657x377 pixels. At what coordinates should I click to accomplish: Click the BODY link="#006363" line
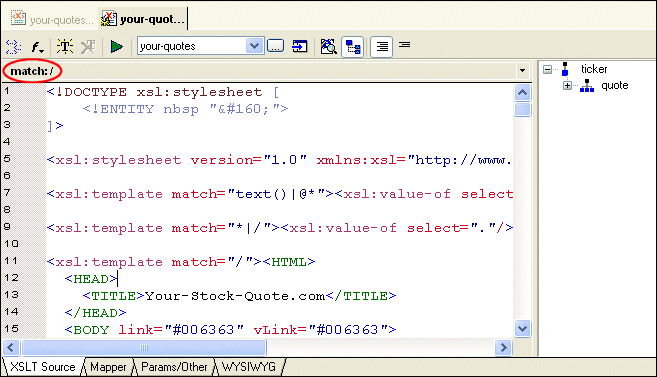click(230, 330)
